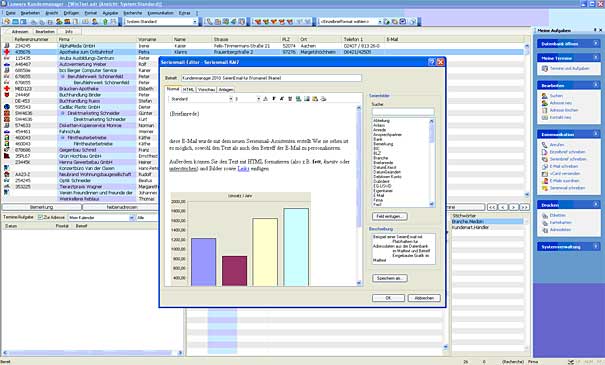The image size is (605, 365).
Task: Click the maroon bar in chart
Action: click(x=234, y=271)
